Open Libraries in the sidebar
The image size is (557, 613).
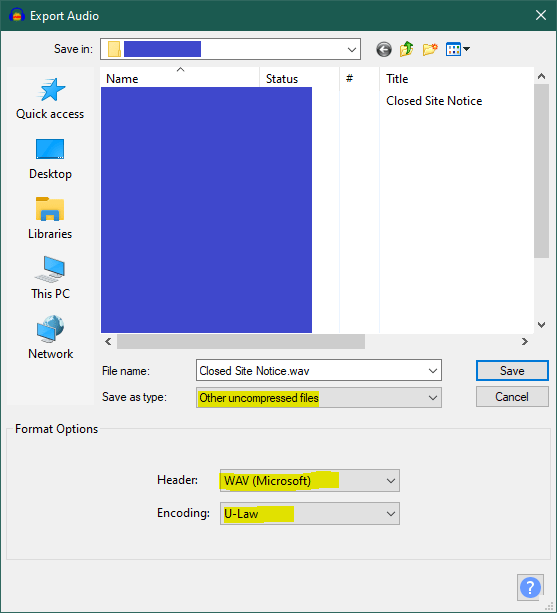pyautogui.click(x=50, y=218)
